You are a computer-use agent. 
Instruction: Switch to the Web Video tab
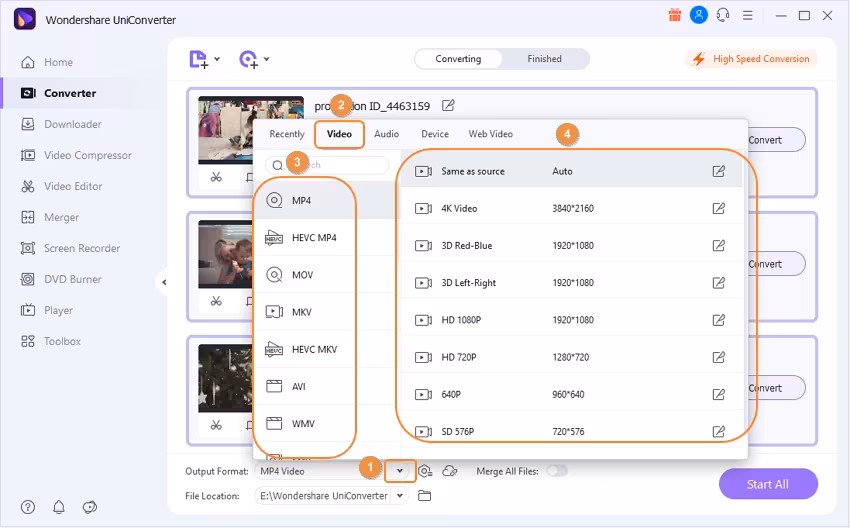coord(491,134)
